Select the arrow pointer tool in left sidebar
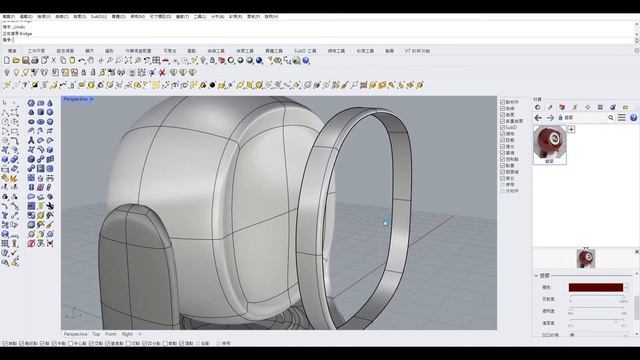 (x=5, y=103)
